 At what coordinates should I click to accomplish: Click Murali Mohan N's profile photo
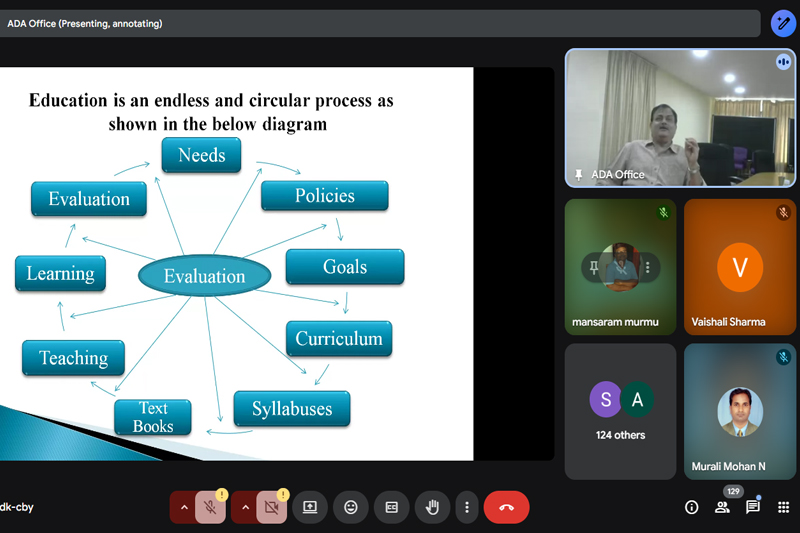click(740, 412)
